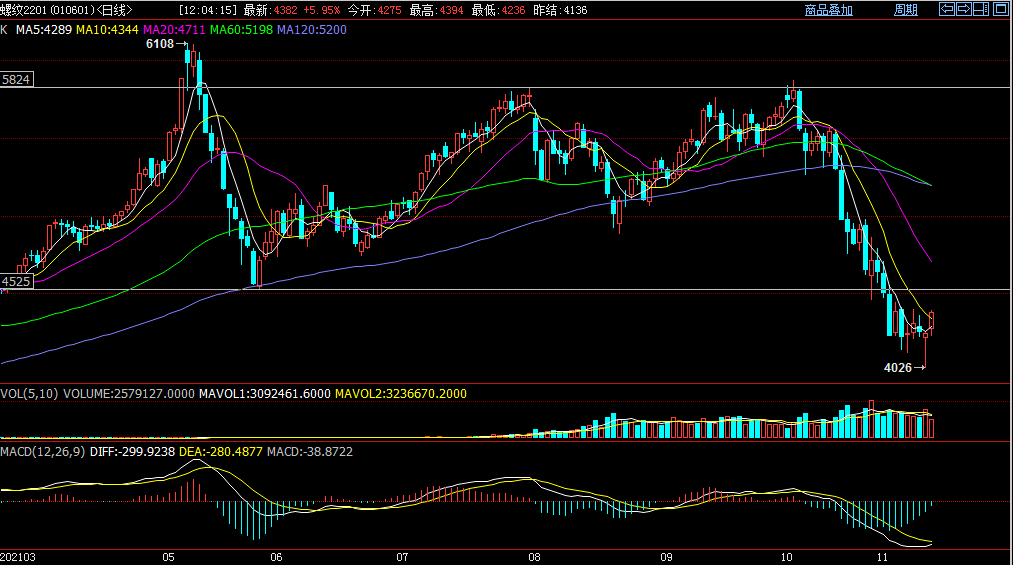Click the DEA:-280.4877 value
Viewport: 1013px width, 565px height.
click(x=221, y=452)
